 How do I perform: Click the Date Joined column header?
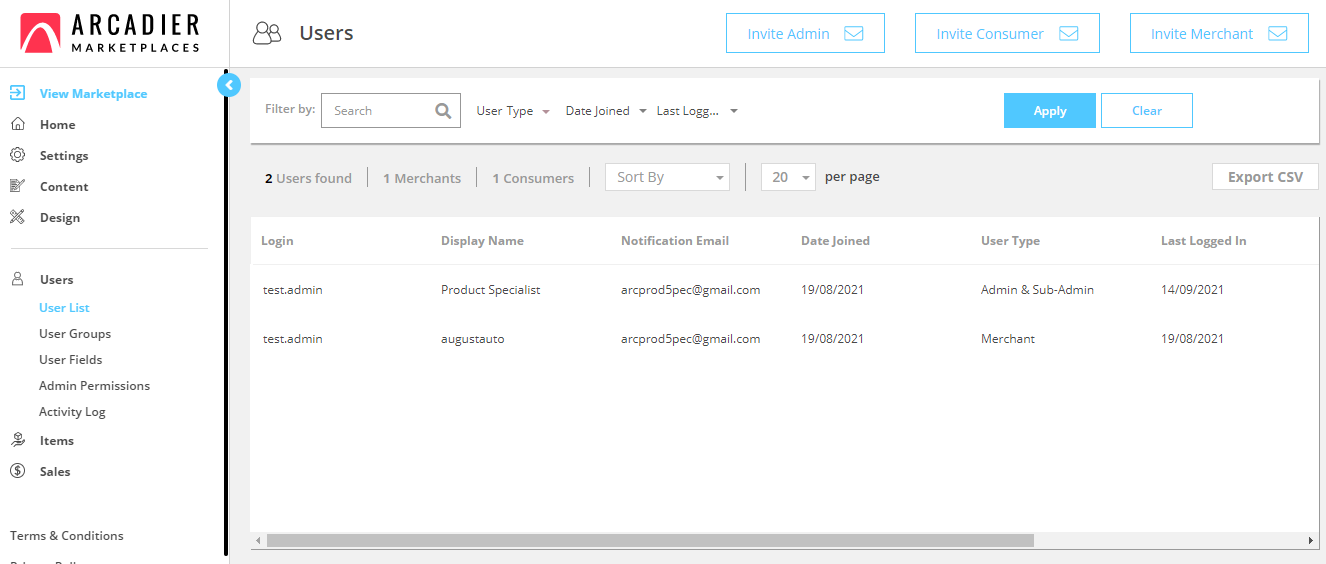835,241
